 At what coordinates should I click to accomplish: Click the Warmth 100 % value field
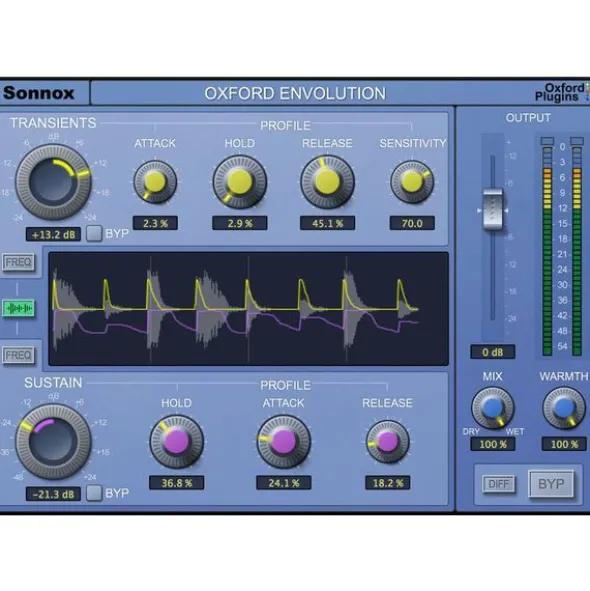[564, 444]
